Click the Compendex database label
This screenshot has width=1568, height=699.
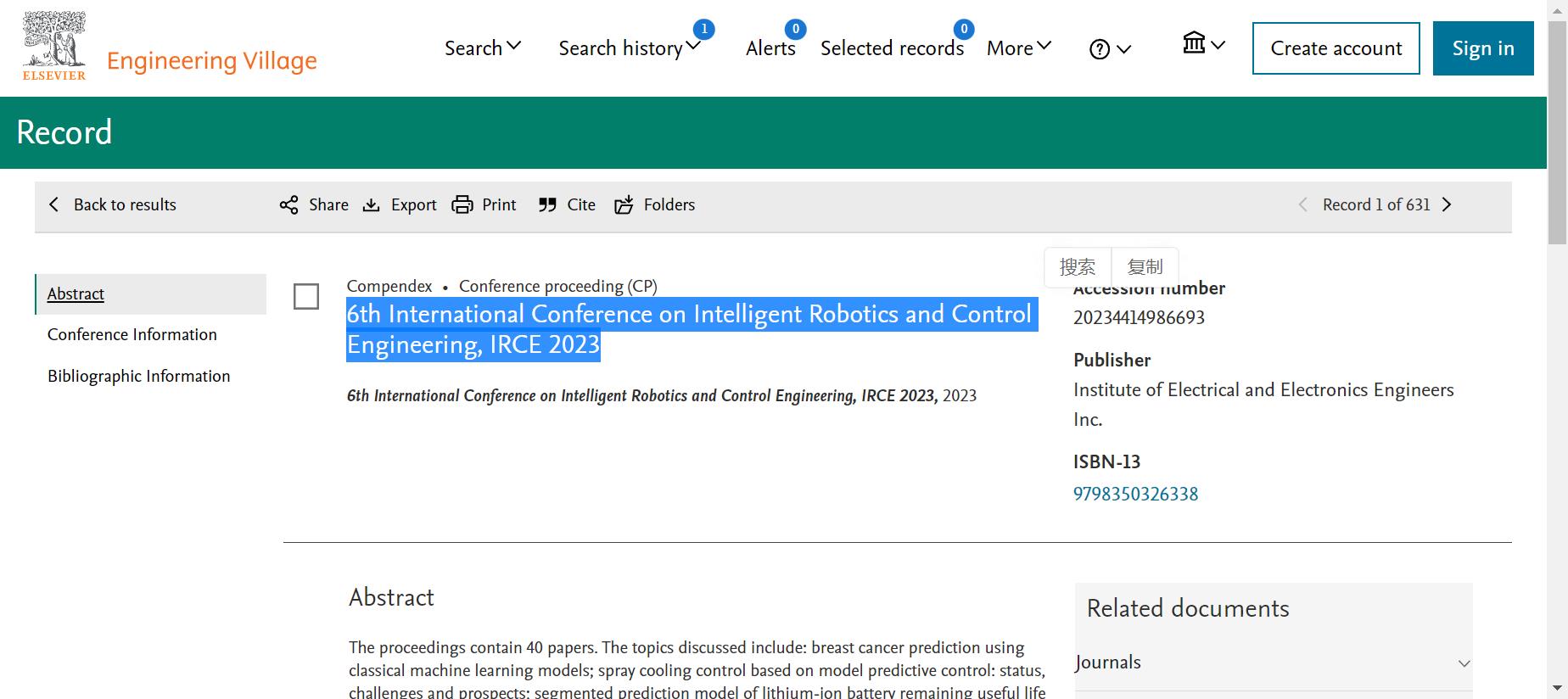click(x=389, y=286)
